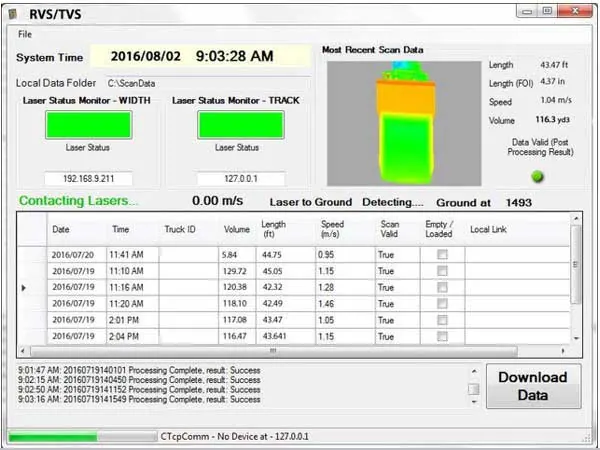Select speed cell 1.46
Screen dimensions: 600x450
[345, 304]
